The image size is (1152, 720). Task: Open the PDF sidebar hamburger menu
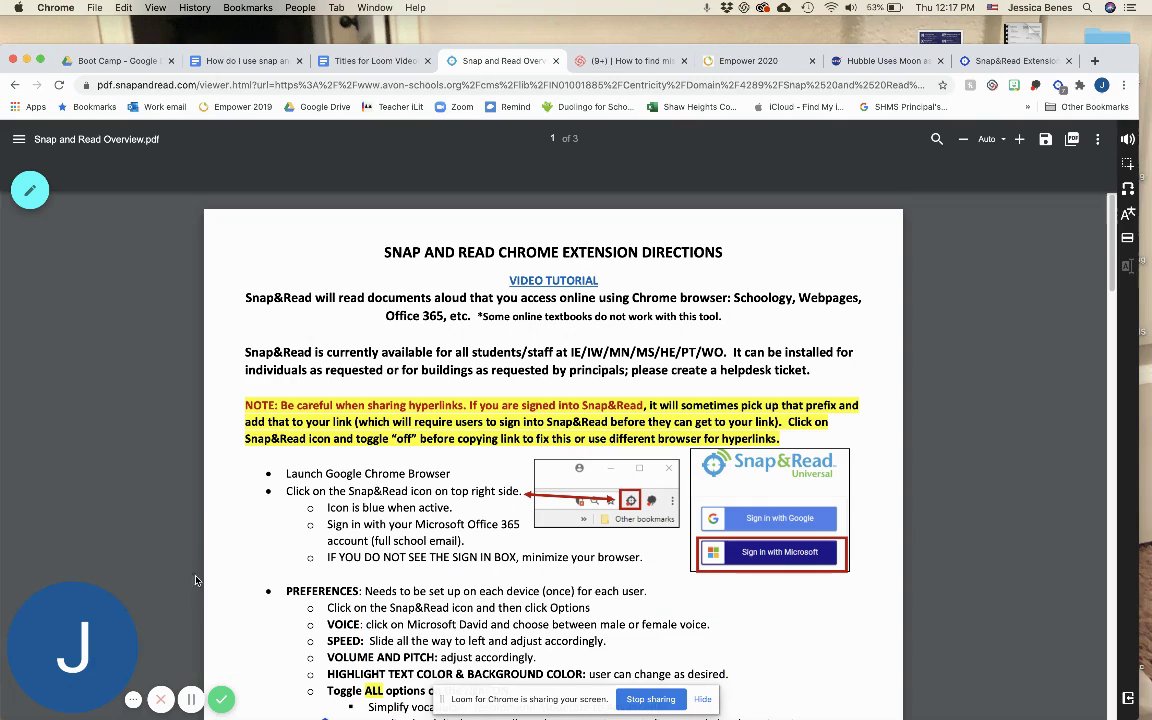coord(19,139)
